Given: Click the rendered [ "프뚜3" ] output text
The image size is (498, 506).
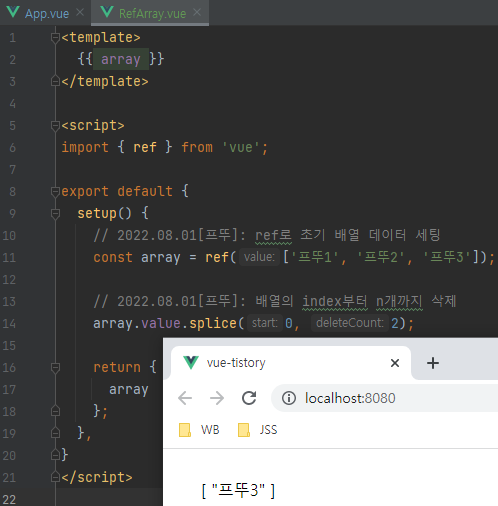Looking at the screenshot, I should tap(238, 491).
